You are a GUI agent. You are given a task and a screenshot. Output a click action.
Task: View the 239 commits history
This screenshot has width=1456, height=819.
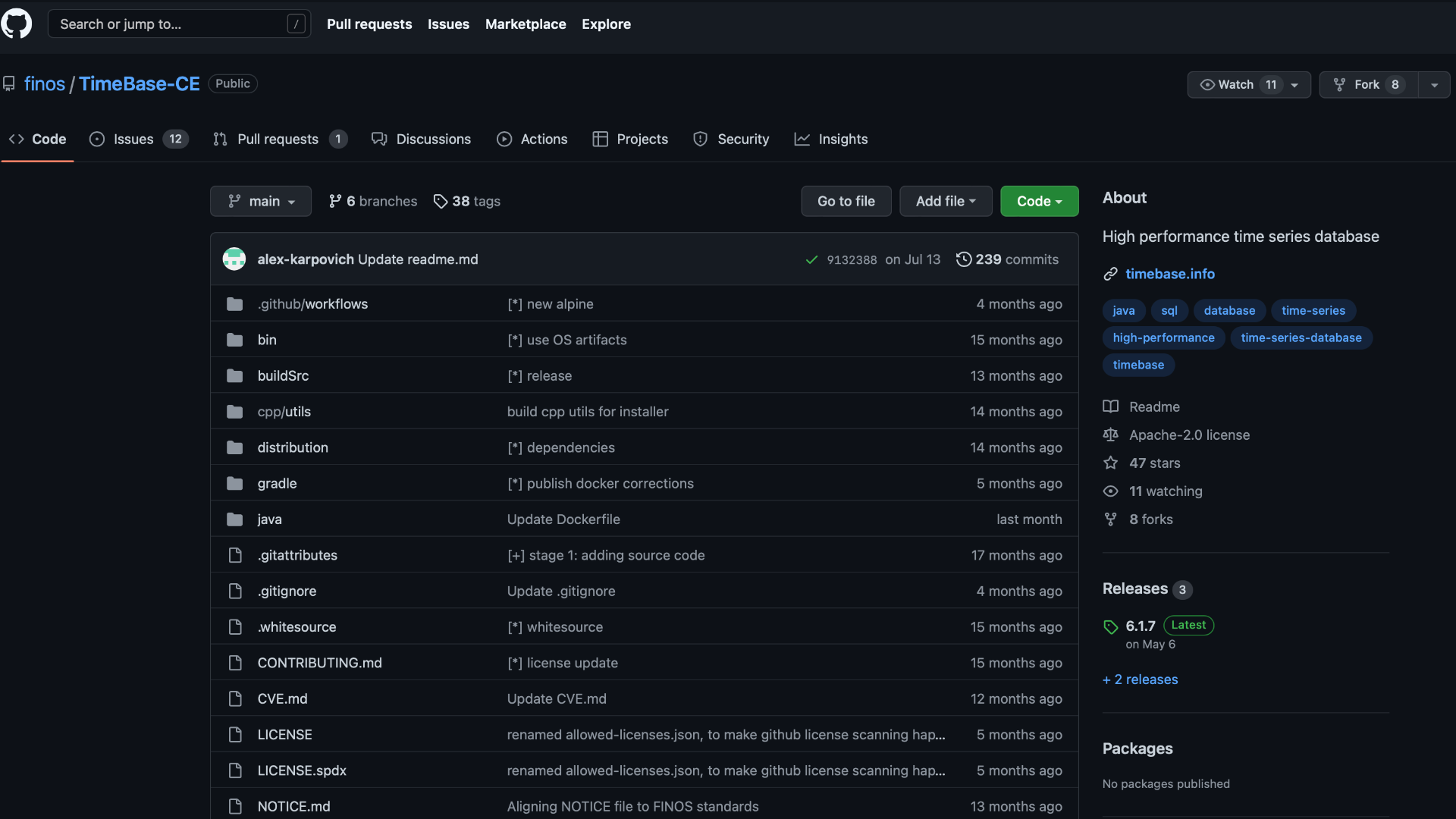[x=1008, y=259]
